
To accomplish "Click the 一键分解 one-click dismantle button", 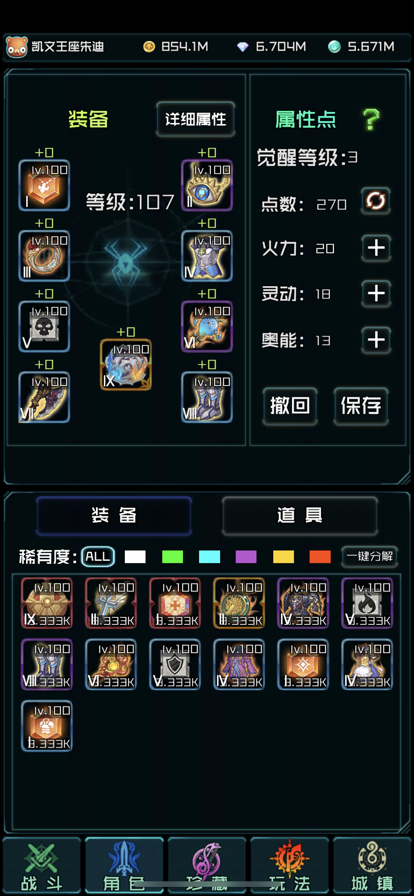I will click(x=369, y=557).
